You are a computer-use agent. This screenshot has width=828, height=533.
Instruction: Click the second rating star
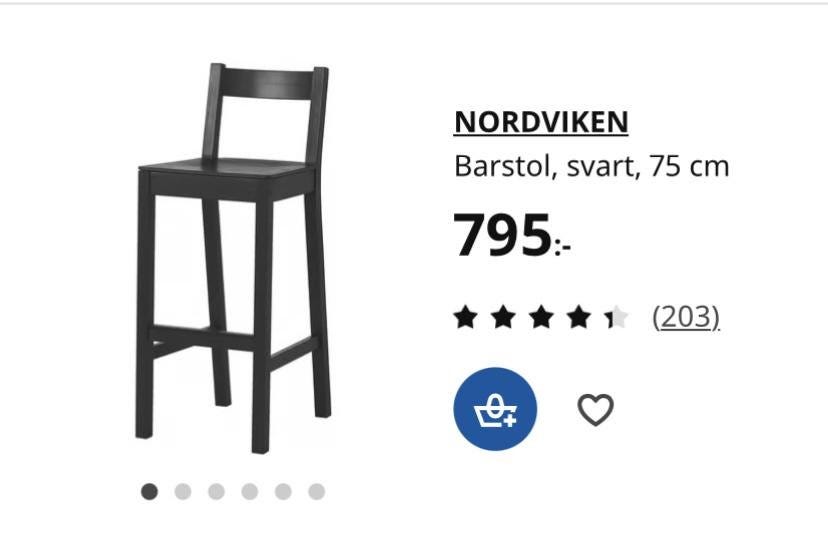tap(503, 317)
